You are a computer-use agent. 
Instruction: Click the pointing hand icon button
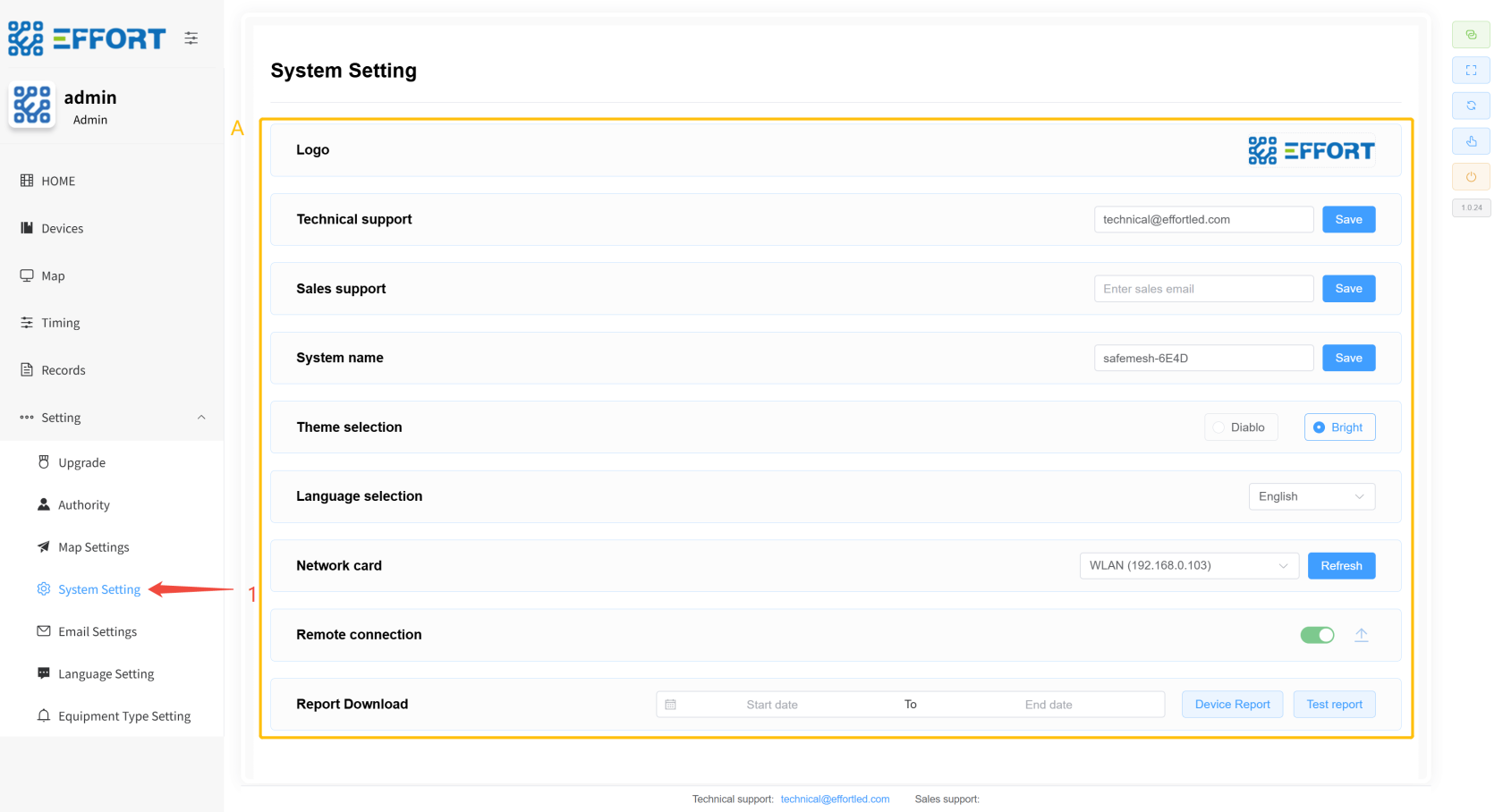[1471, 141]
